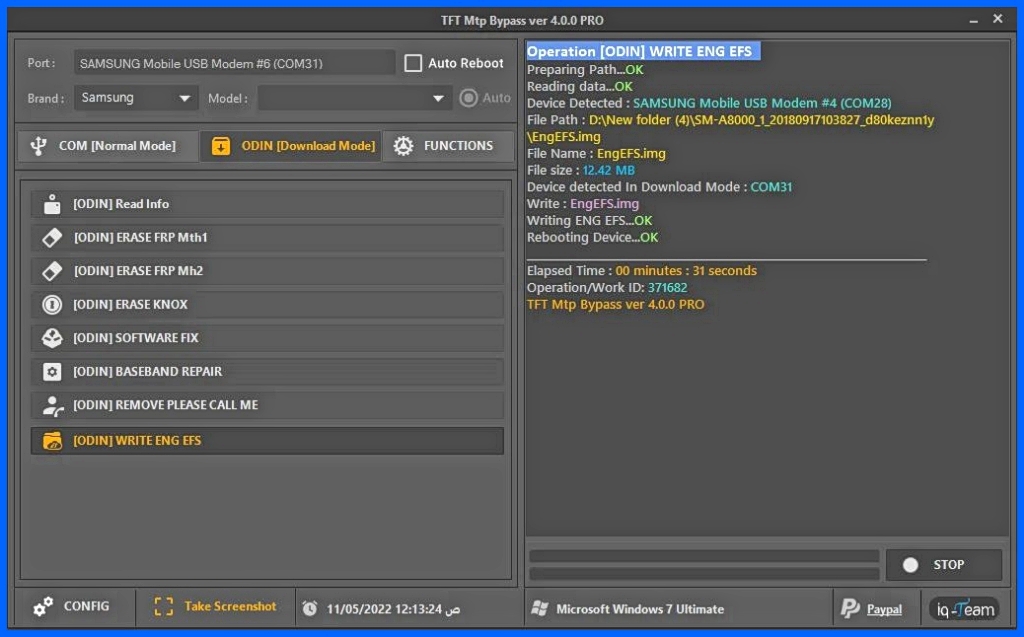Click the PayPal logo icon
Image resolution: width=1024 pixels, height=637 pixels.
pos(850,609)
